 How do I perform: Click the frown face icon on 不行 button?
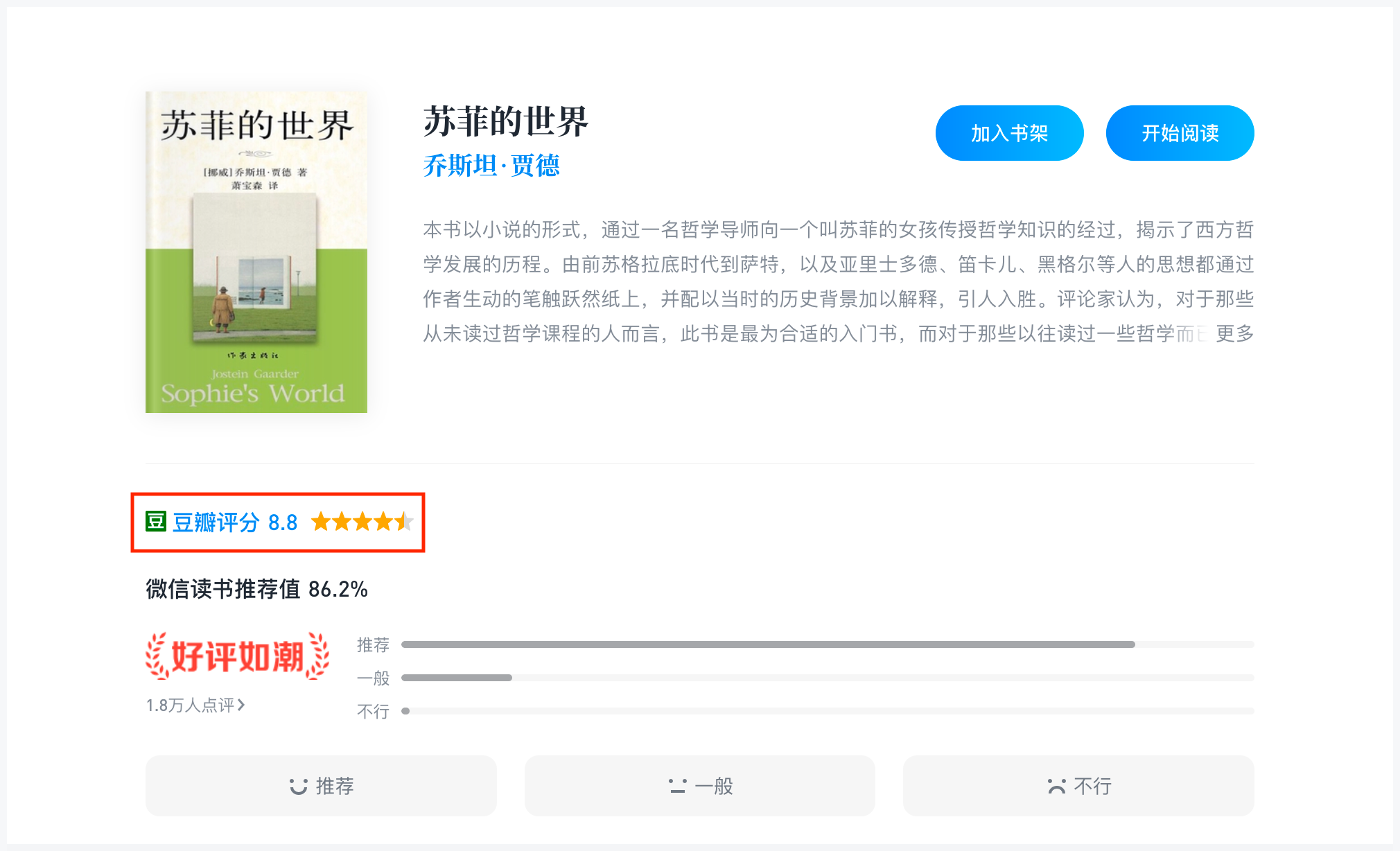click(x=1056, y=785)
